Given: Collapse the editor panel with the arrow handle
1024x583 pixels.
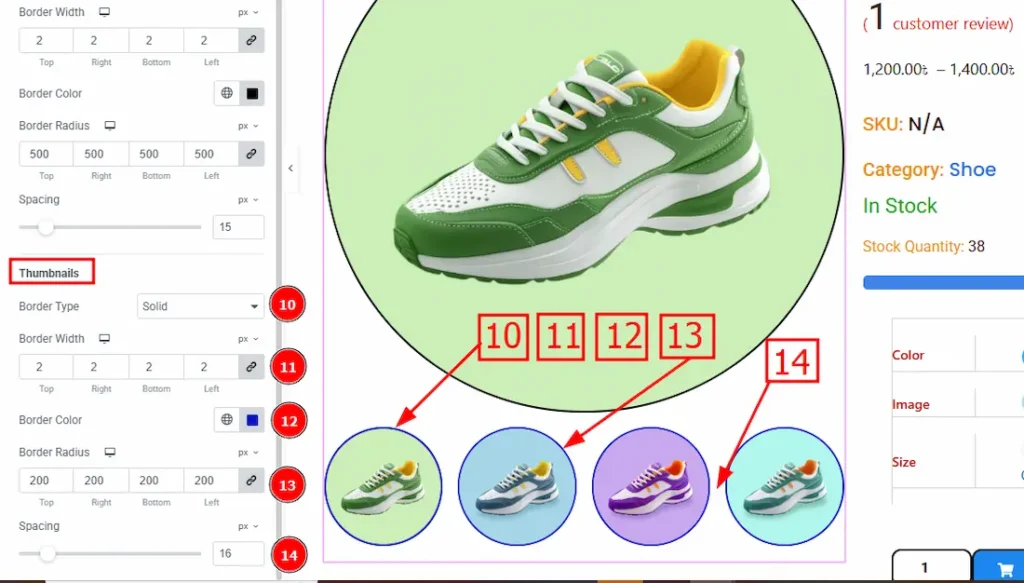Looking at the screenshot, I should point(290,168).
